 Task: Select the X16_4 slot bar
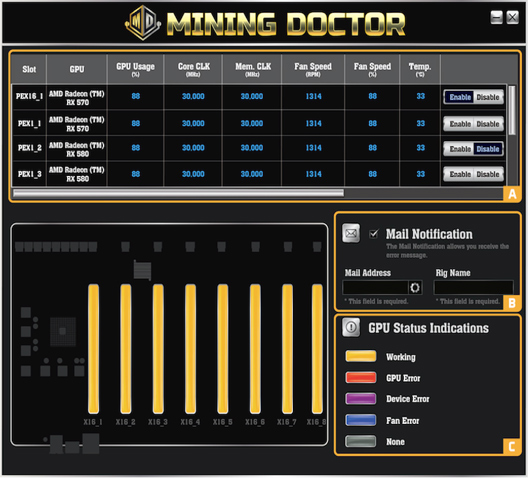(190, 349)
